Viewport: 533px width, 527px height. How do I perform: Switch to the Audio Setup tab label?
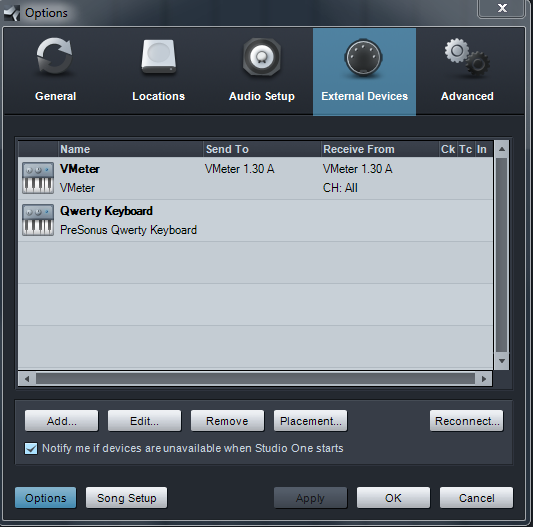point(262,96)
